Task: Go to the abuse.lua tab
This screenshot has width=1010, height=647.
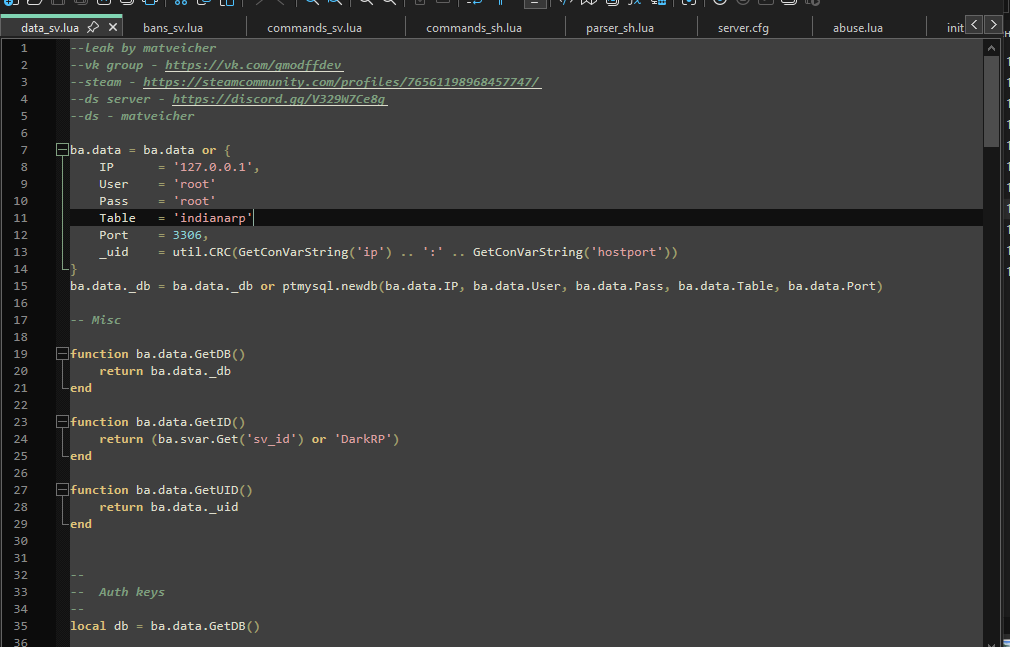Action: (857, 28)
